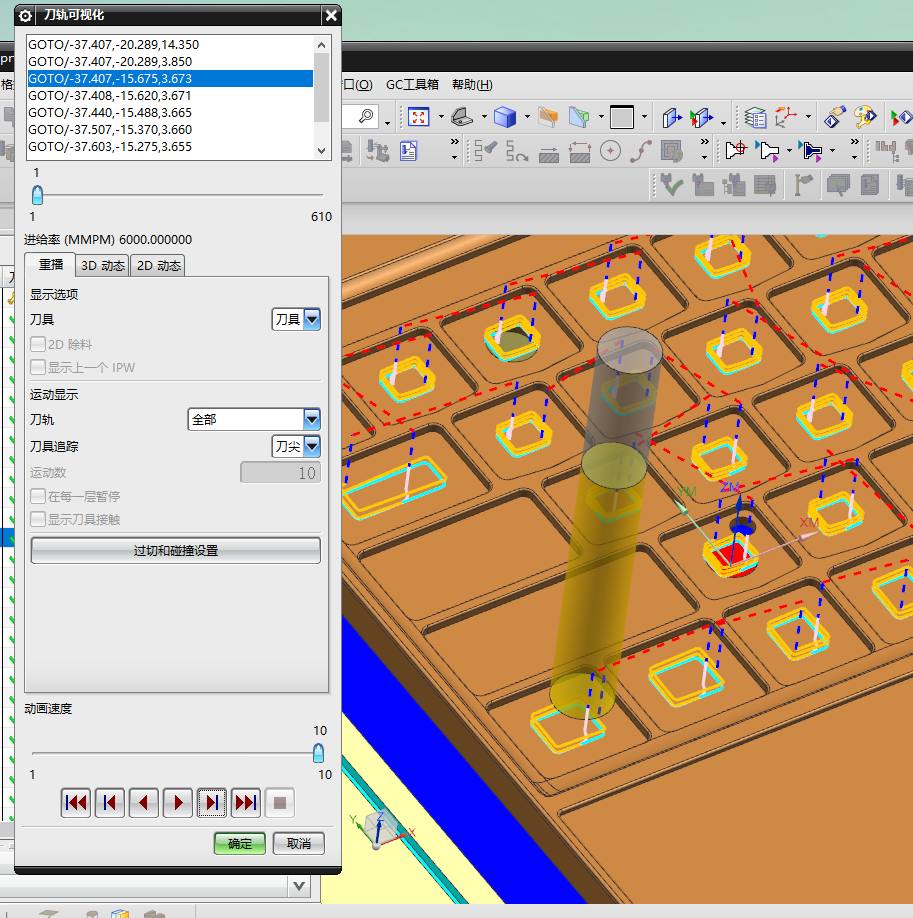Expand dropdown arrow beside the Fit view icon
913x918 pixels.
pos(441,117)
